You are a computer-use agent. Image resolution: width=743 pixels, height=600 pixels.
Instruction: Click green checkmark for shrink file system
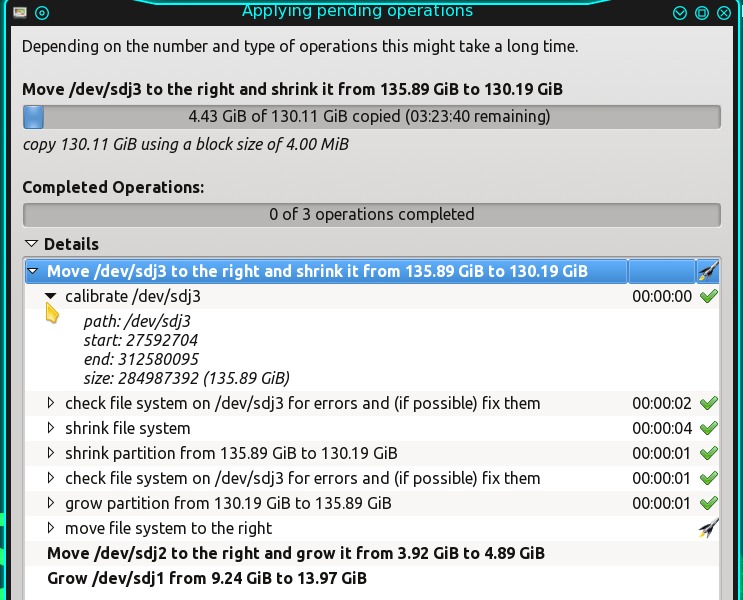[x=708, y=428]
